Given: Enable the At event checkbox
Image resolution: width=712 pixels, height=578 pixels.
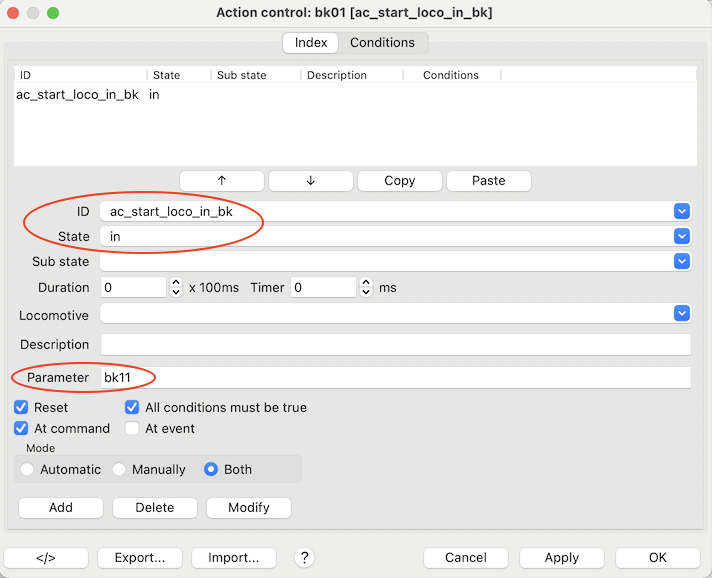Looking at the screenshot, I should click(x=132, y=429).
